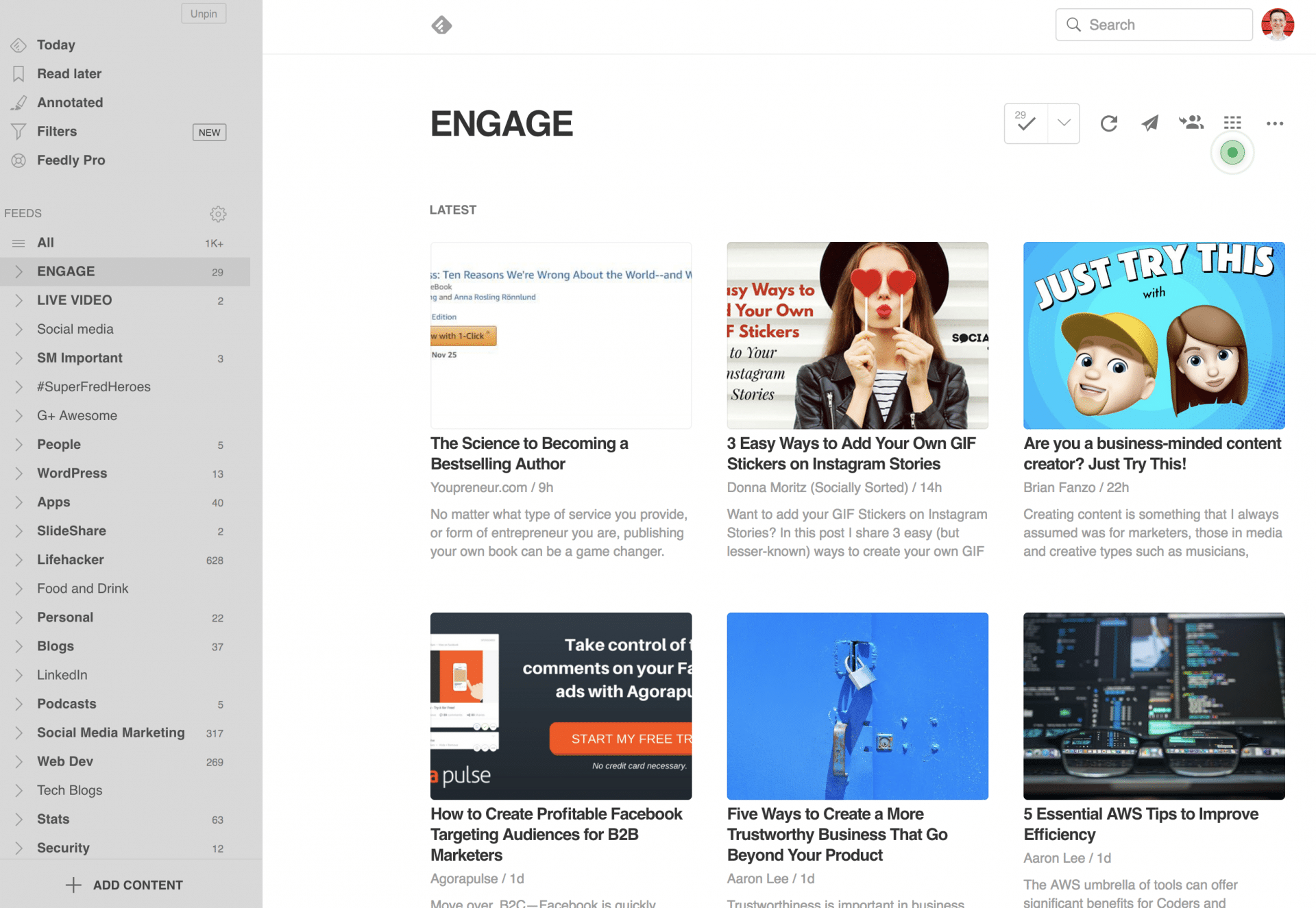Expand the SM Important category
The image size is (1316, 908).
point(19,358)
